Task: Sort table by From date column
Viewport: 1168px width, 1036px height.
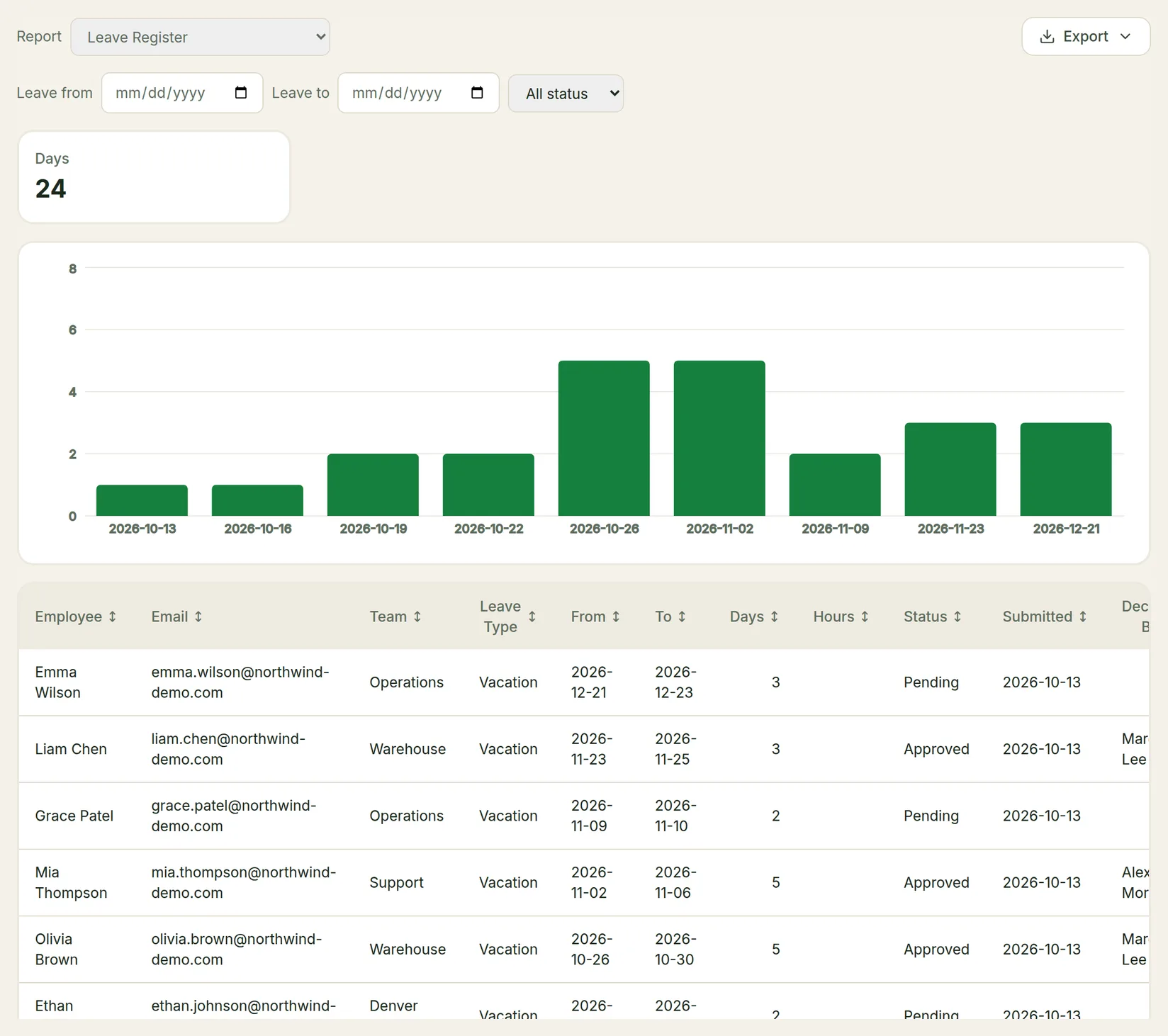Action: pyautogui.click(x=596, y=616)
